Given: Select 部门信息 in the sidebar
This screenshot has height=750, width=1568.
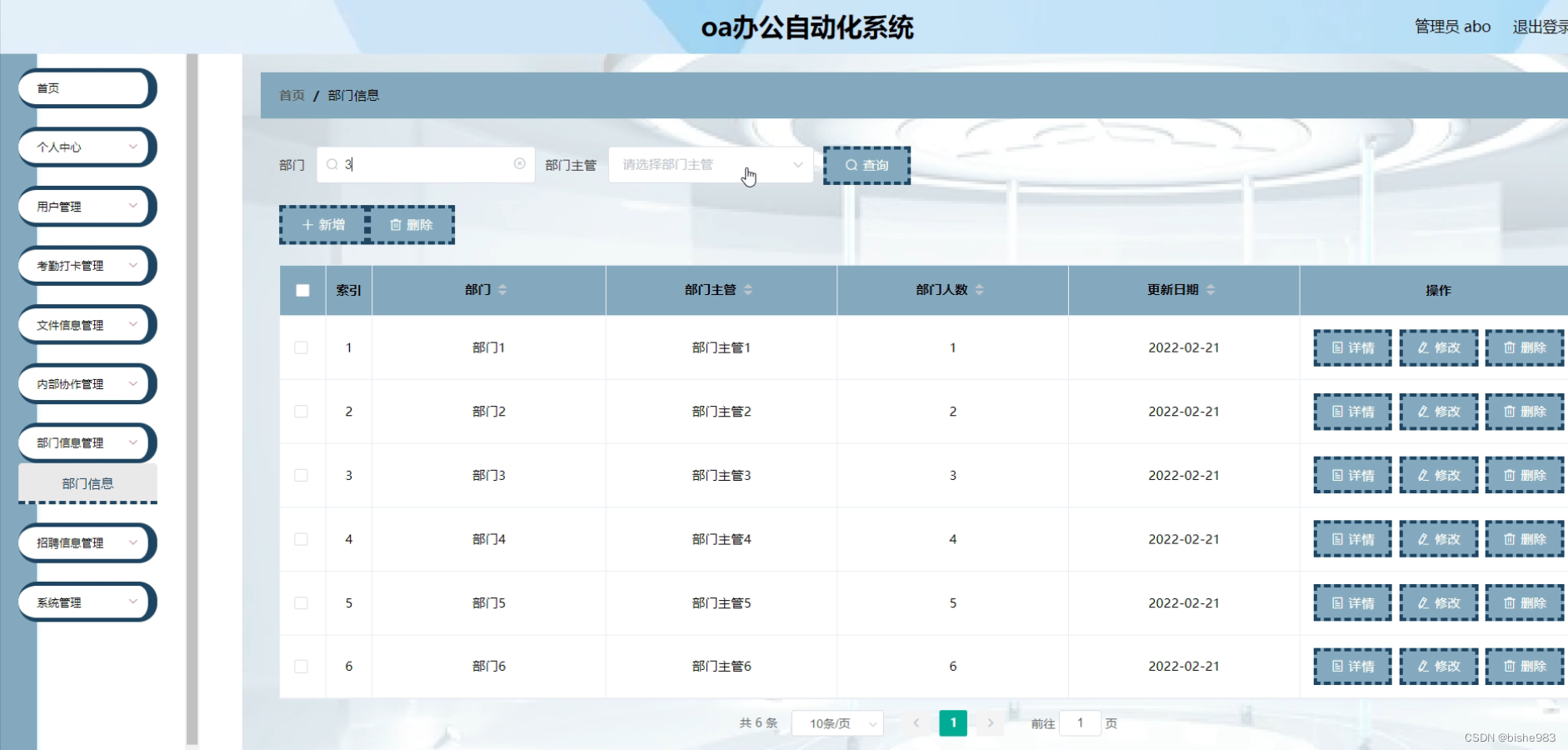Looking at the screenshot, I should click(x=87, y=483).
